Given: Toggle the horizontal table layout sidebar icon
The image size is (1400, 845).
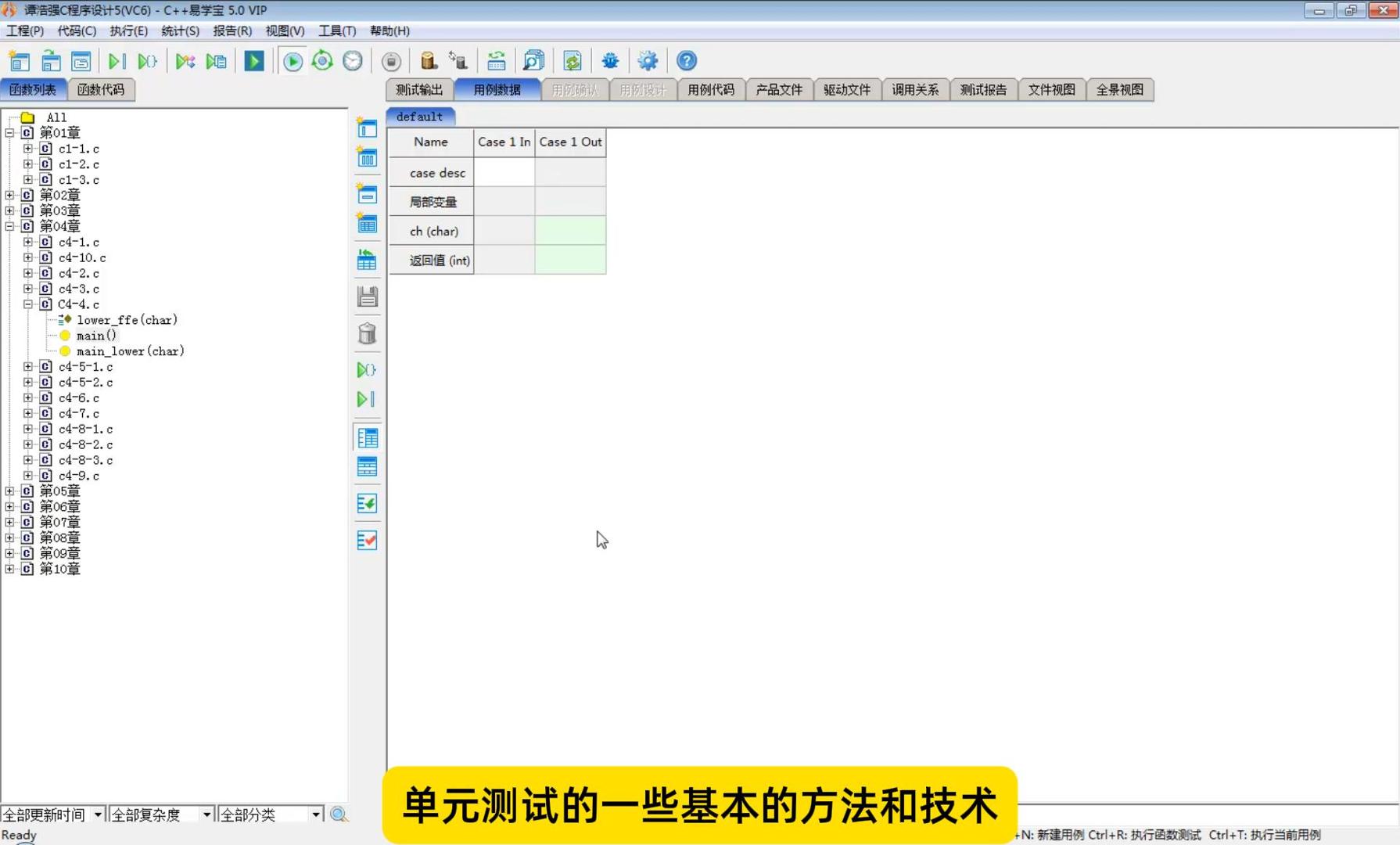Looking at the screenshot, I should [x=367, y=467].
